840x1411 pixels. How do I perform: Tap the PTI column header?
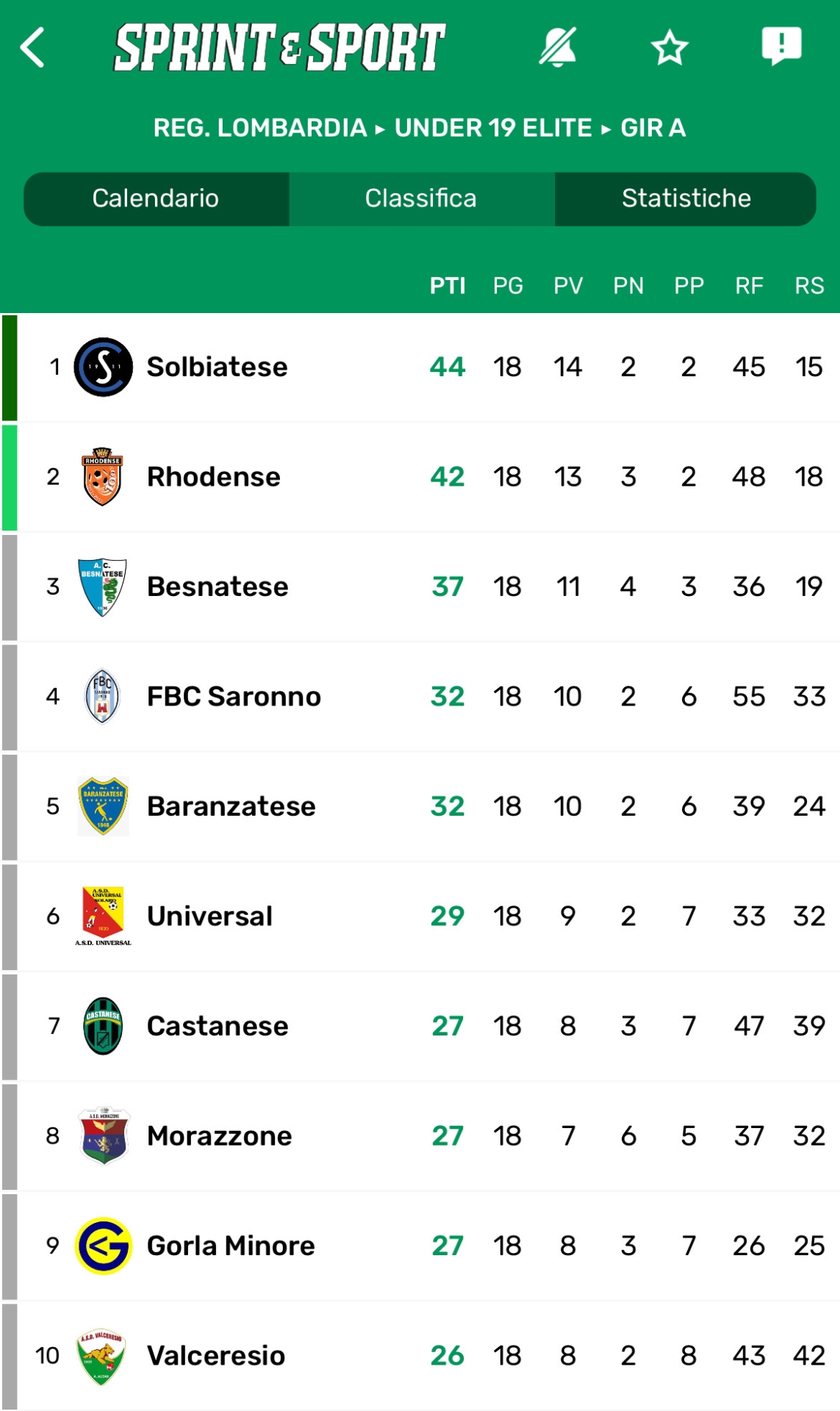448,286
